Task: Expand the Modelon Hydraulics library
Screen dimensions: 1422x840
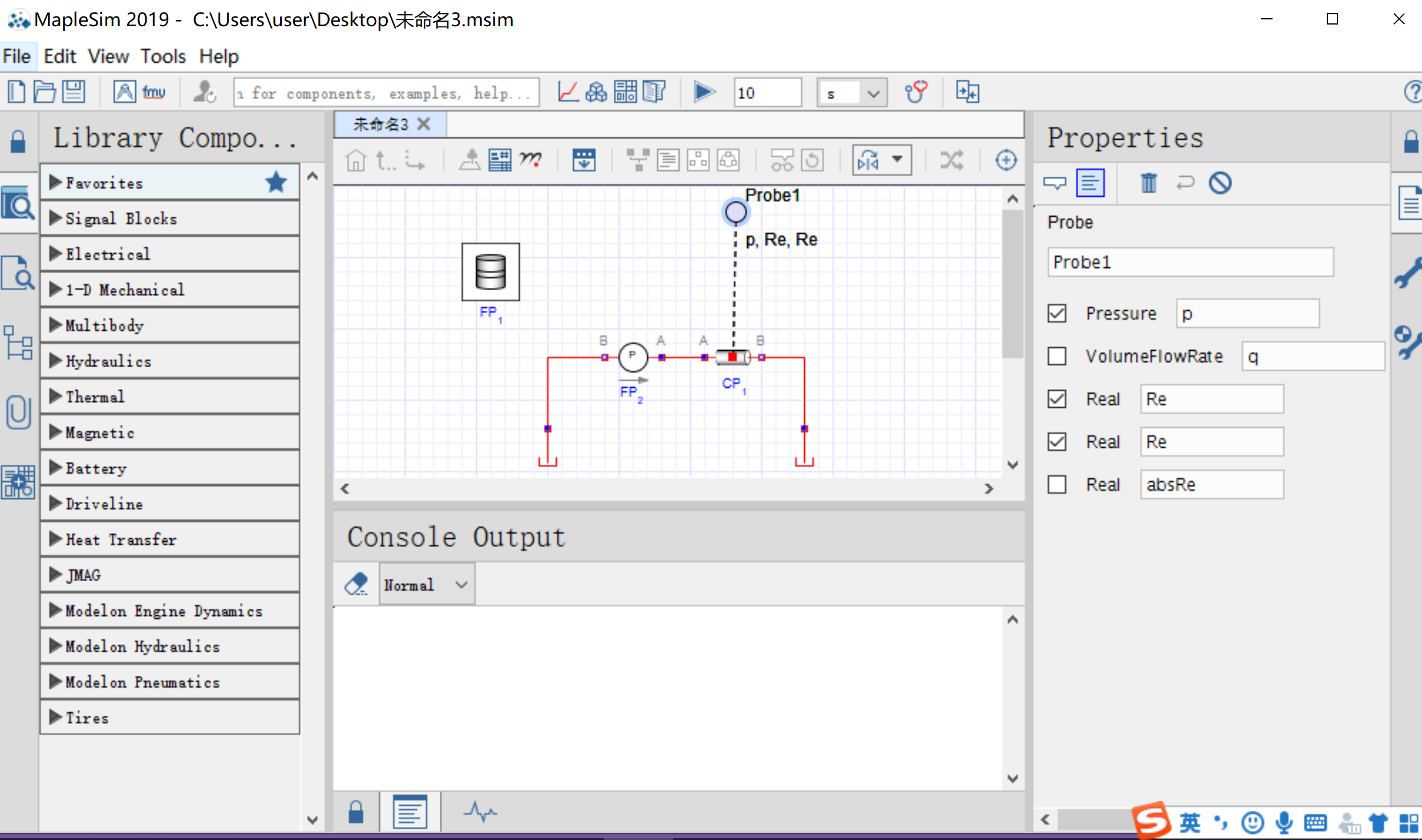Action: coord(170,647)
